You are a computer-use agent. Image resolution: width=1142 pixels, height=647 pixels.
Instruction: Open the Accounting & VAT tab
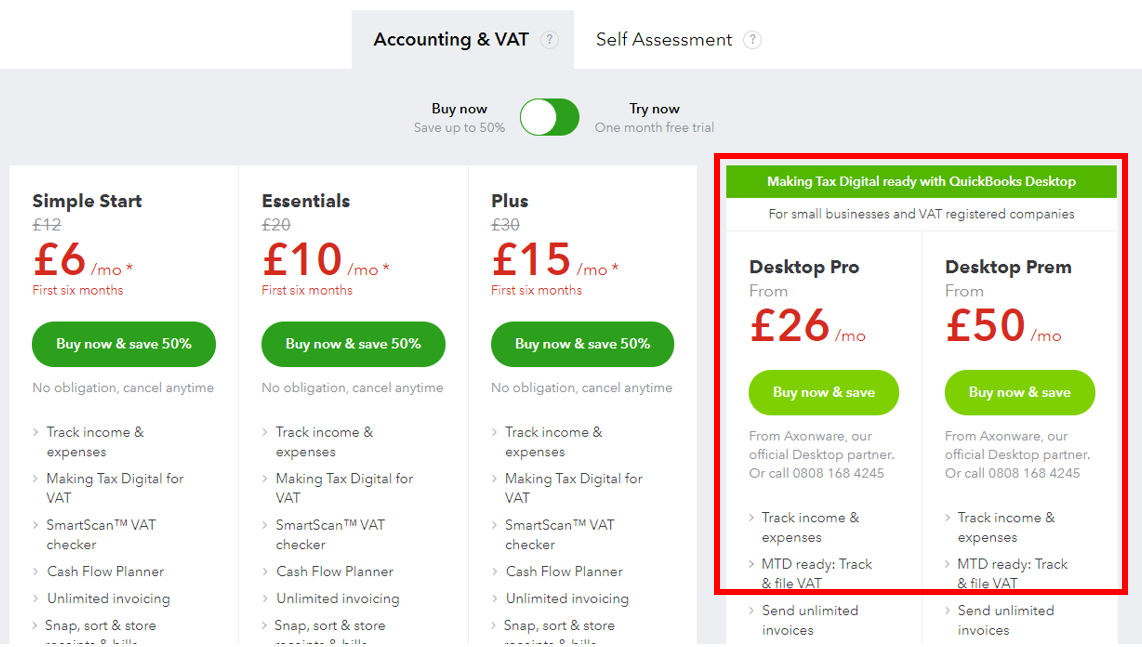click(450, 40)
